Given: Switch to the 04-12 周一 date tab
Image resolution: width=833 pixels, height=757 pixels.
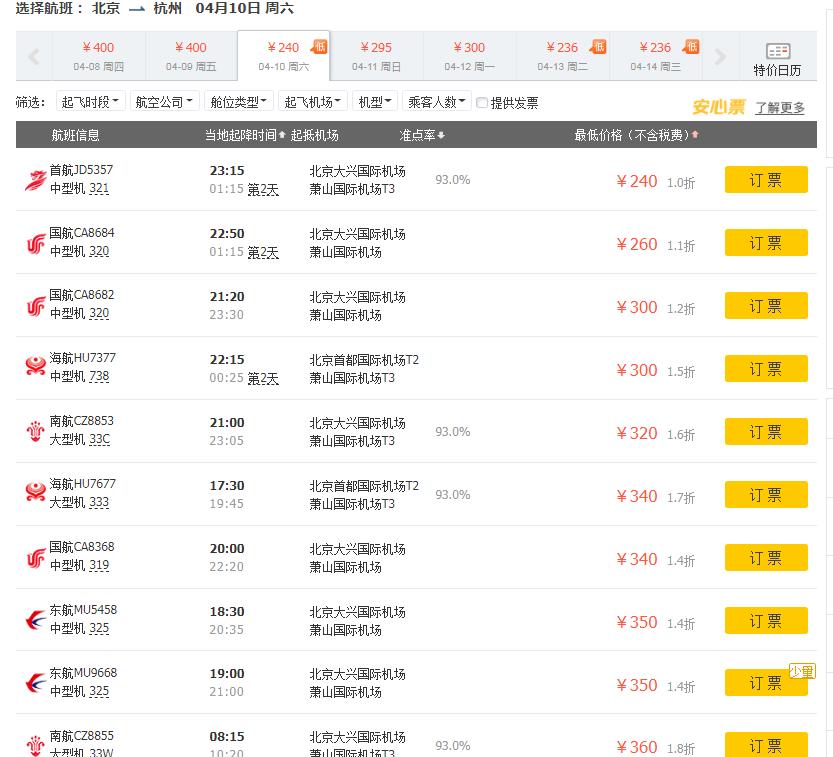Looking at the screenshot, I should click(x=468, y=56).
